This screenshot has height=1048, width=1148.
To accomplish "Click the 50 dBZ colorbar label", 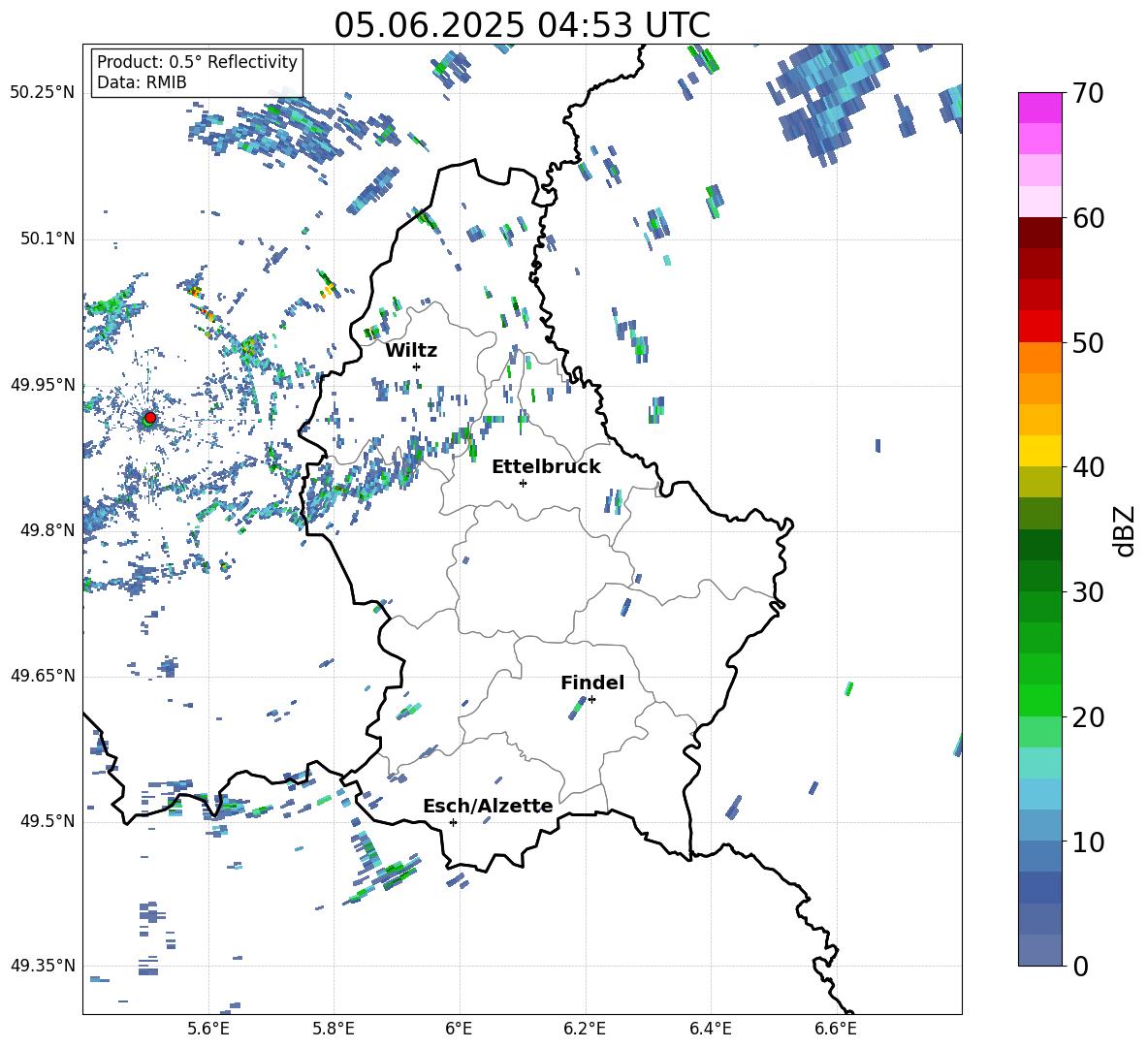I will [x=1087, y=343].
